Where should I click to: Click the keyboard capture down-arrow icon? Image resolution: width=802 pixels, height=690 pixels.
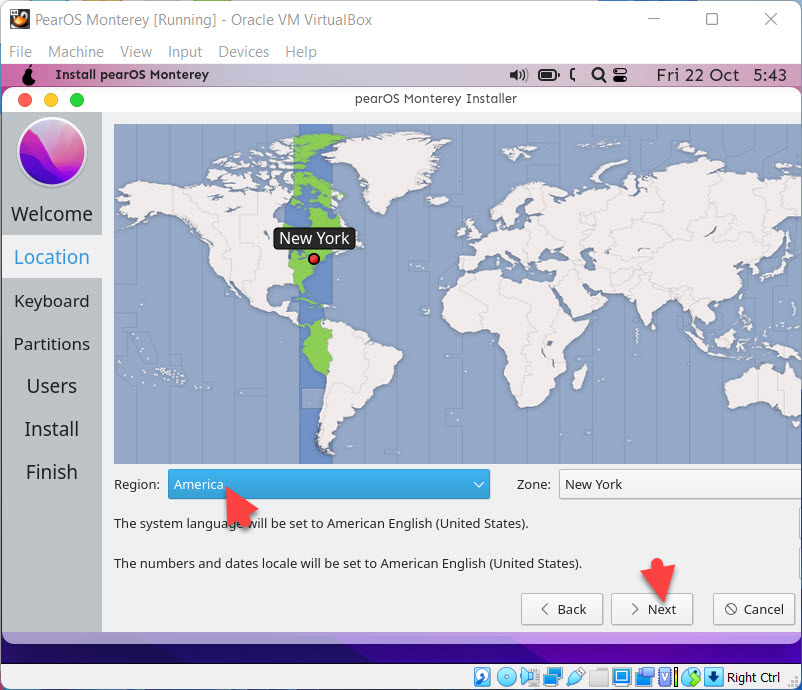(714, 677)
